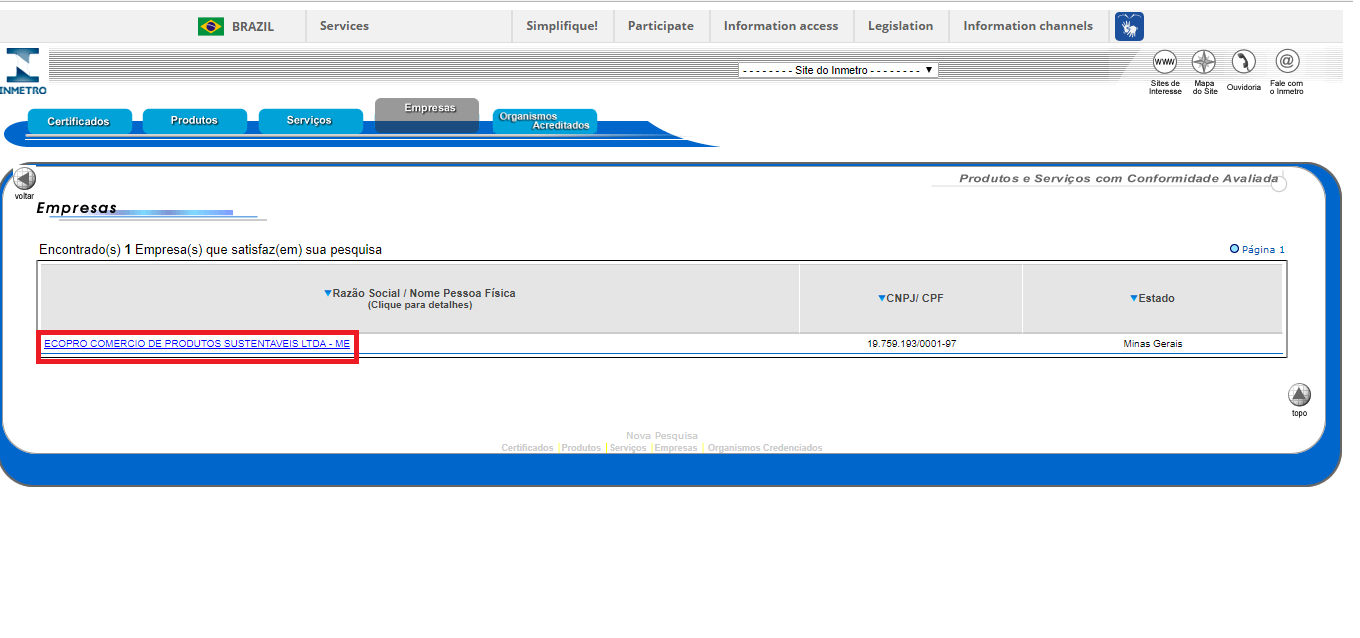Image resolution: width=1360 pixels, height=638 pixels.
Task: Click the Inmetro logo
Action: click(23, 70)
